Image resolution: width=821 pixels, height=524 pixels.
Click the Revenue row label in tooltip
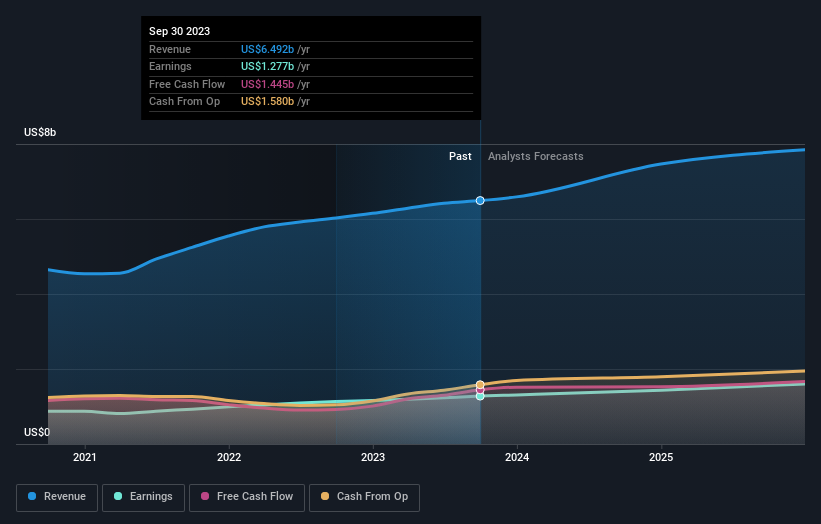[x=170, y=49]
